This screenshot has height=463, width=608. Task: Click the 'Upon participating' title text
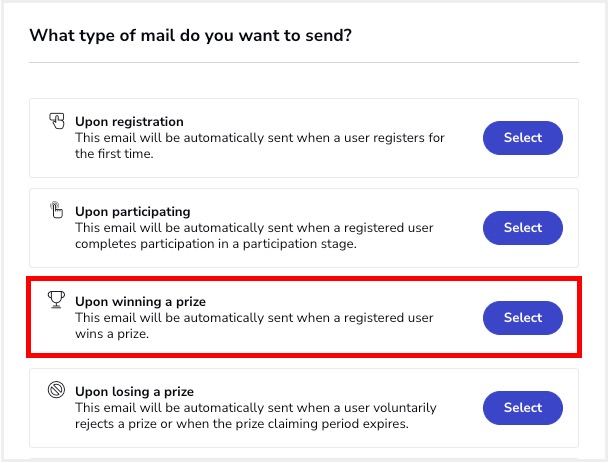point(132,212)
